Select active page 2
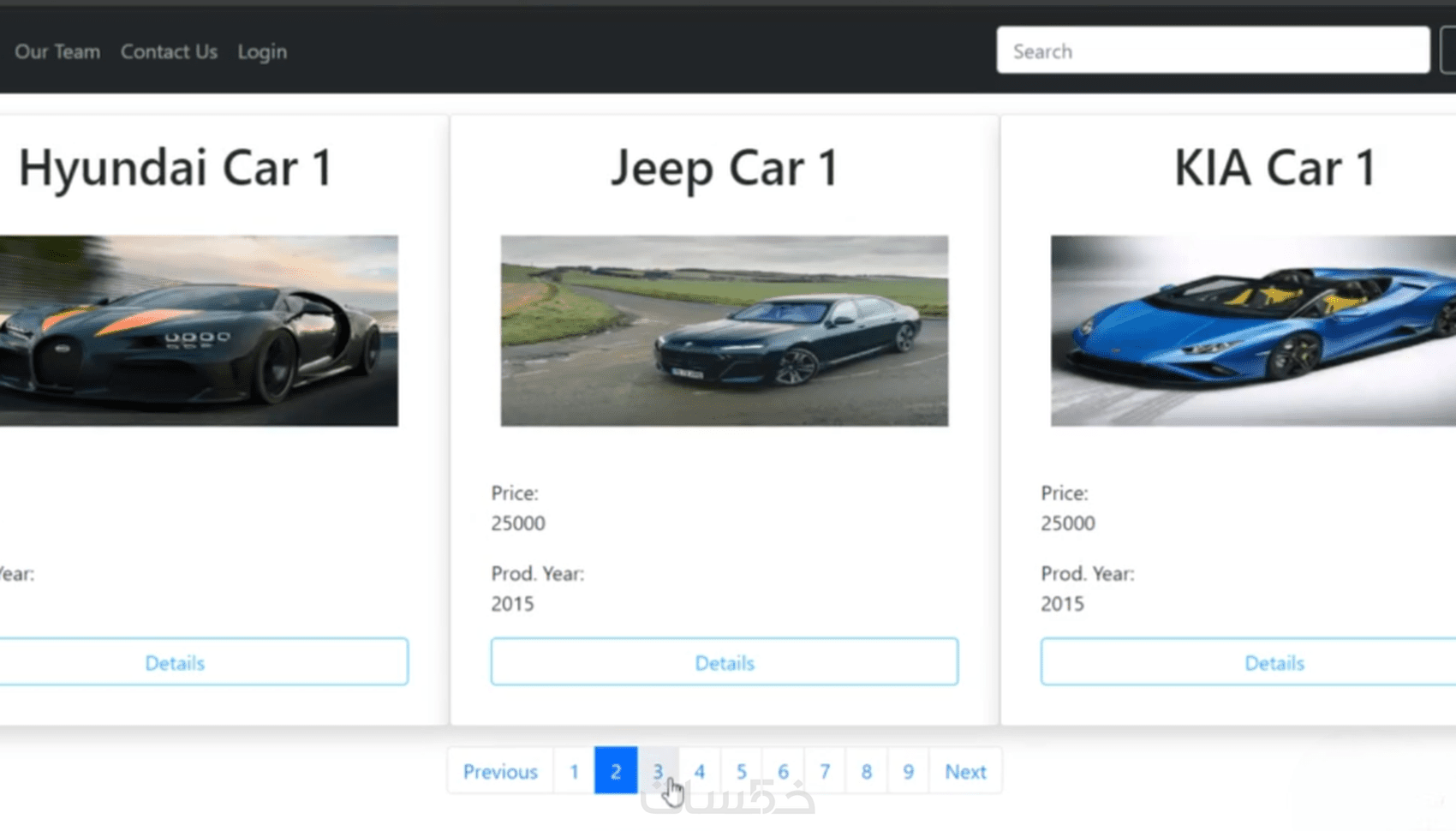 click(x=616, y=771)
